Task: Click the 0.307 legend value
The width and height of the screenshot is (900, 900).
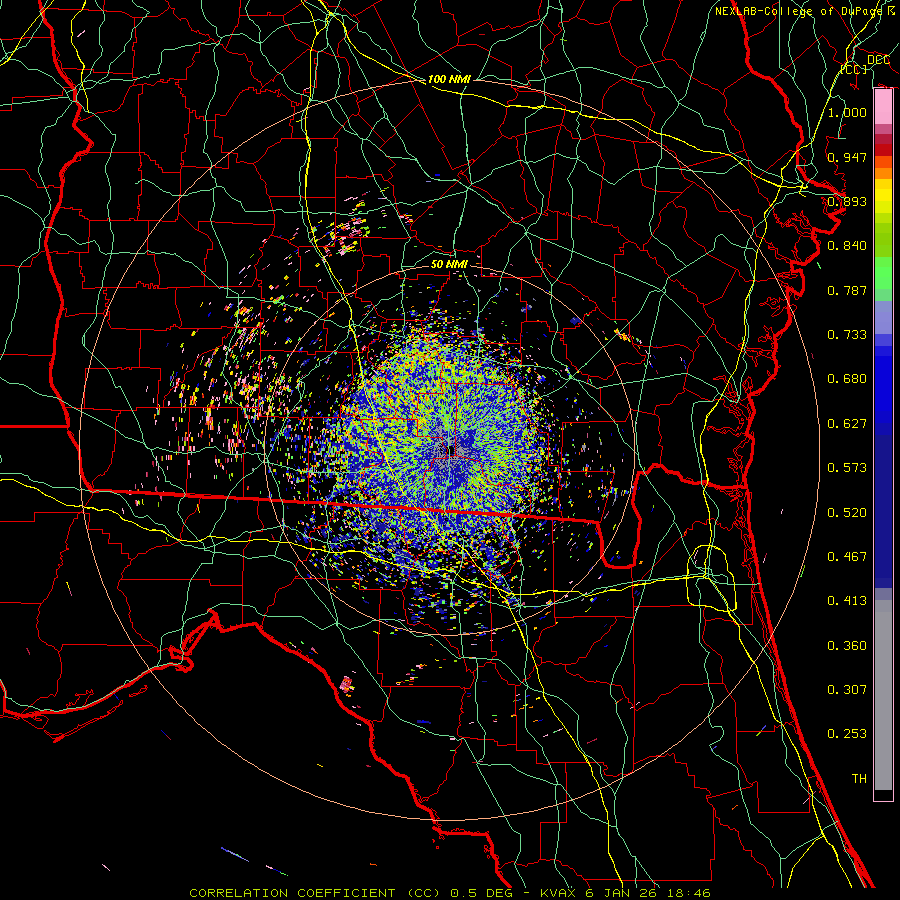Action: (x=847, y=690)
